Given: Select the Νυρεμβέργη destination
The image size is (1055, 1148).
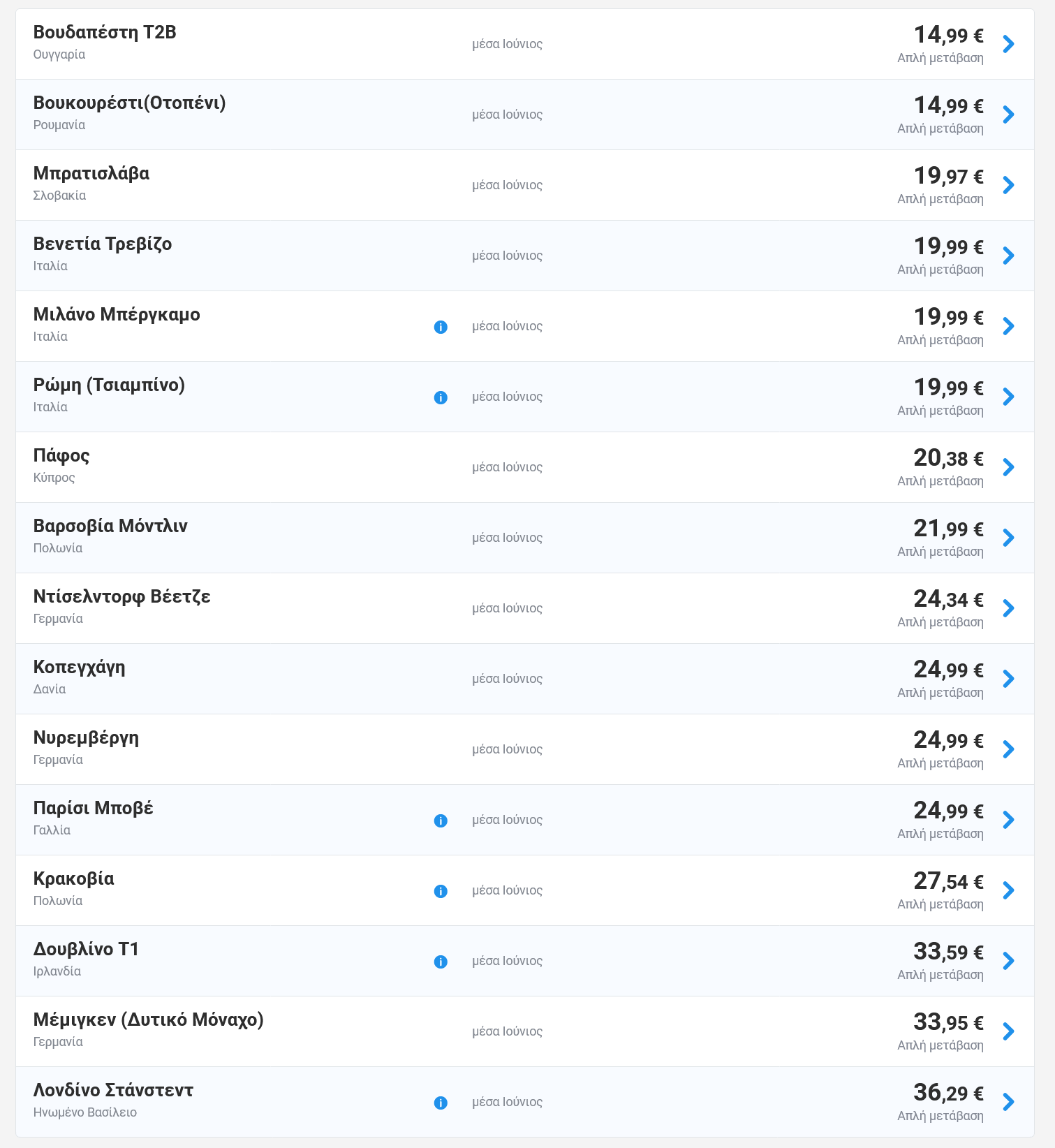Looking at the screenshot, I should pyautogui.click(x=525, y=749).
